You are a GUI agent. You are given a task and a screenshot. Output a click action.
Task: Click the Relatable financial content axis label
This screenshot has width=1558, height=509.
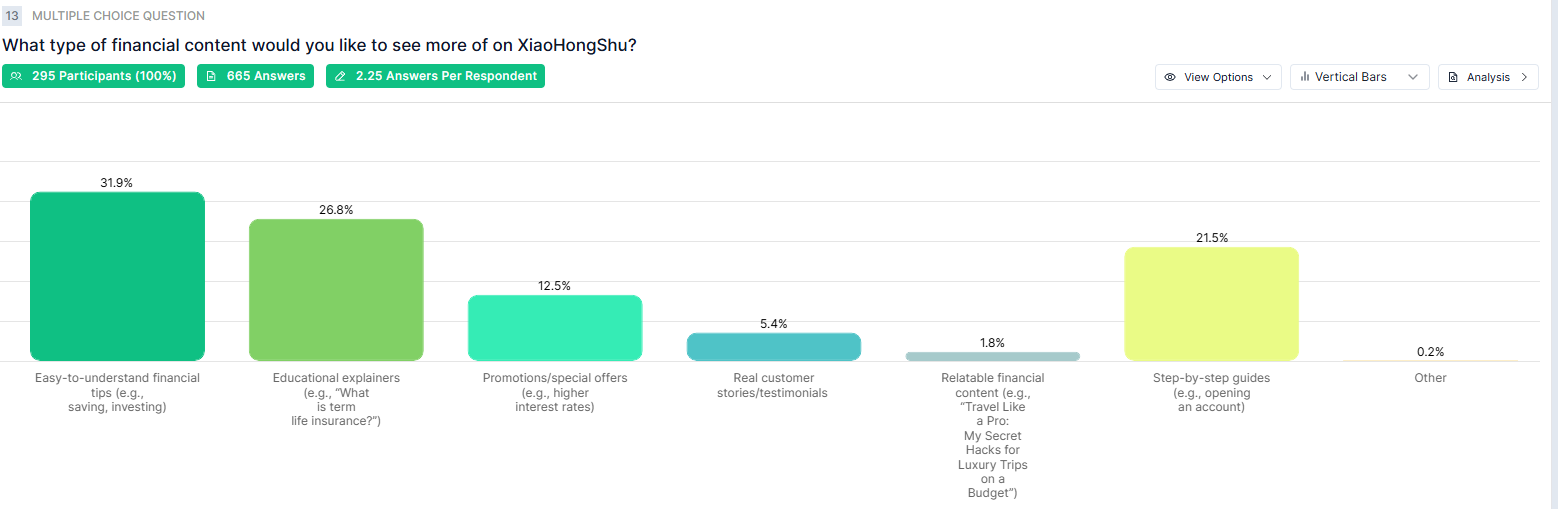[992, 435]
